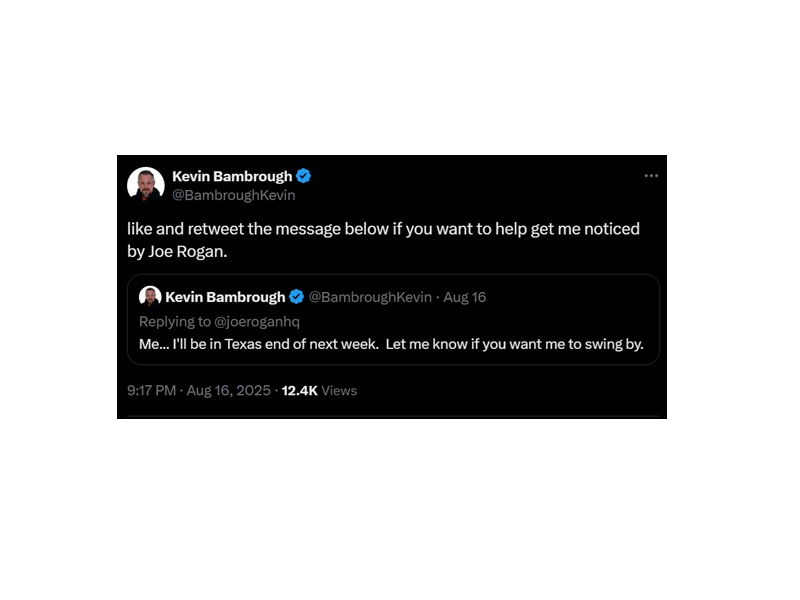Click the Views label next to 12.4K
Screen dimensions: 800x600
click(x=339, y=390)
